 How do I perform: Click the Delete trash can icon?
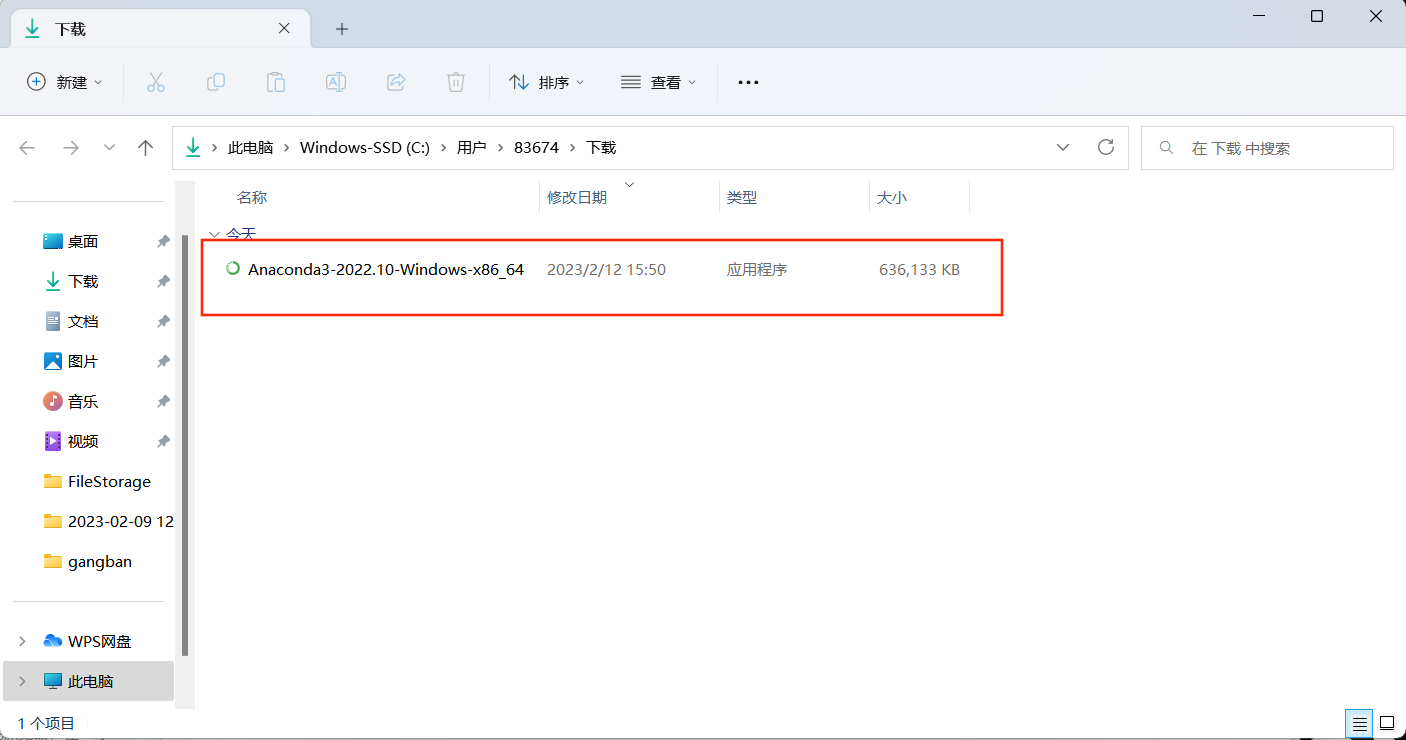(455, 82)
